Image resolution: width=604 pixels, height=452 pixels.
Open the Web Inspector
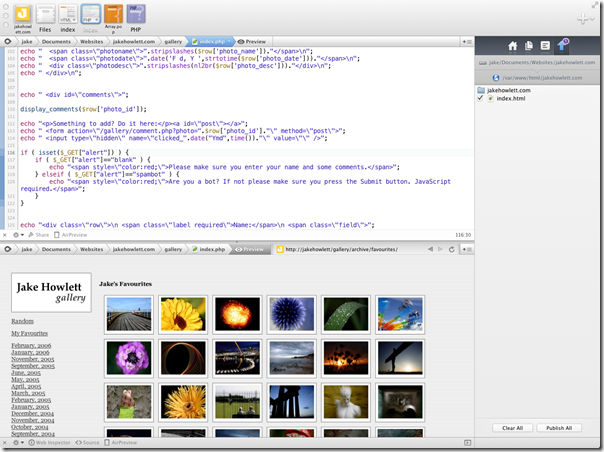[49, 442]
